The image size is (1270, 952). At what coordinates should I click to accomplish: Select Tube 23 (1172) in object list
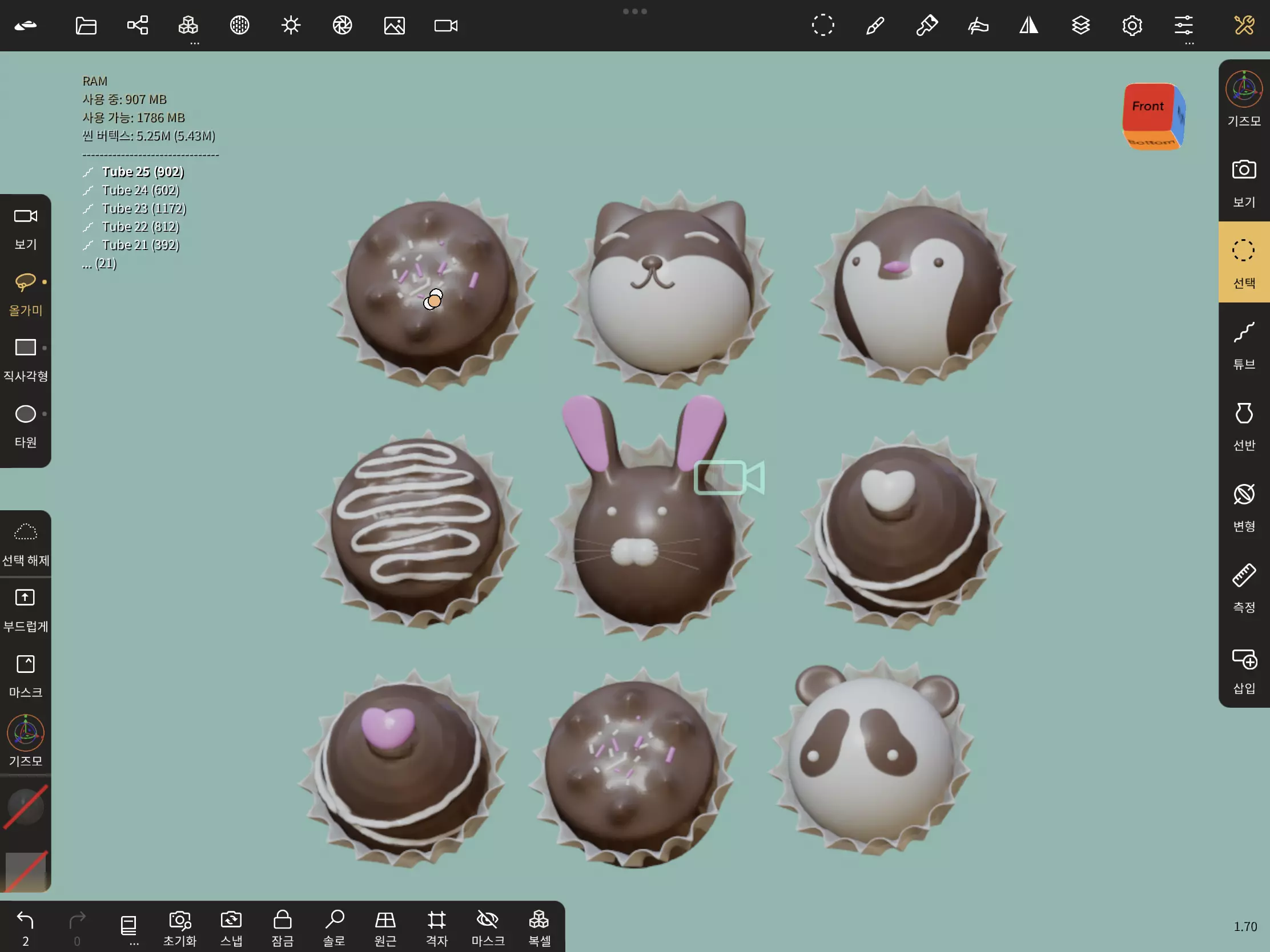tap(135, 208)
